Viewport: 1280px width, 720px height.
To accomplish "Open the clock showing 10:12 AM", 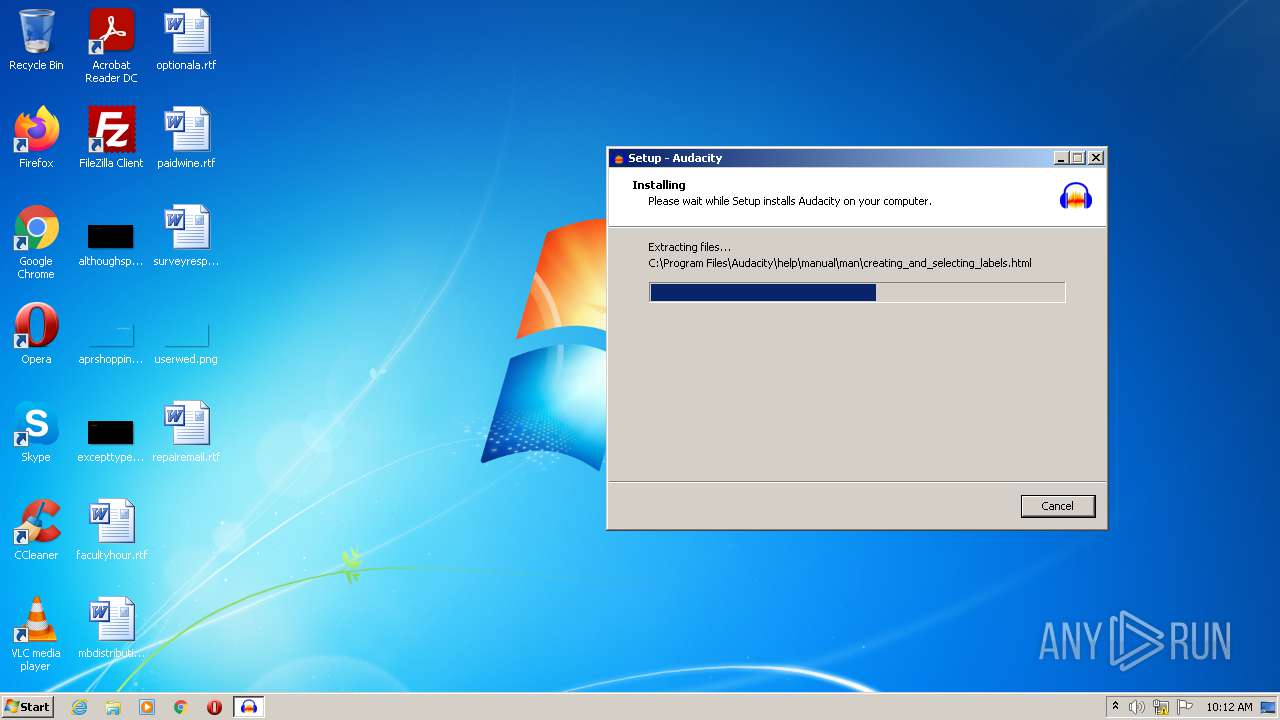I will click(x=1229, y=707).
